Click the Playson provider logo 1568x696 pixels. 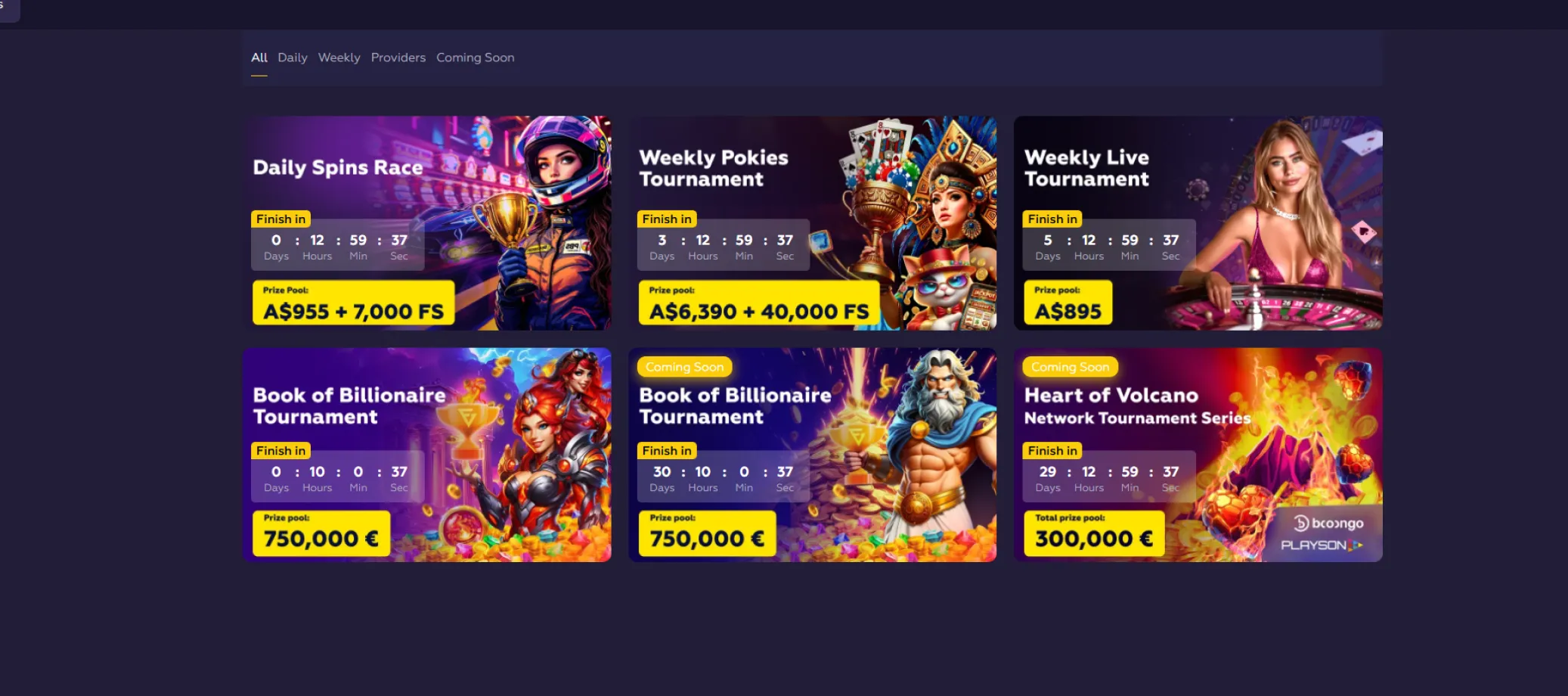coord(1322,545)
